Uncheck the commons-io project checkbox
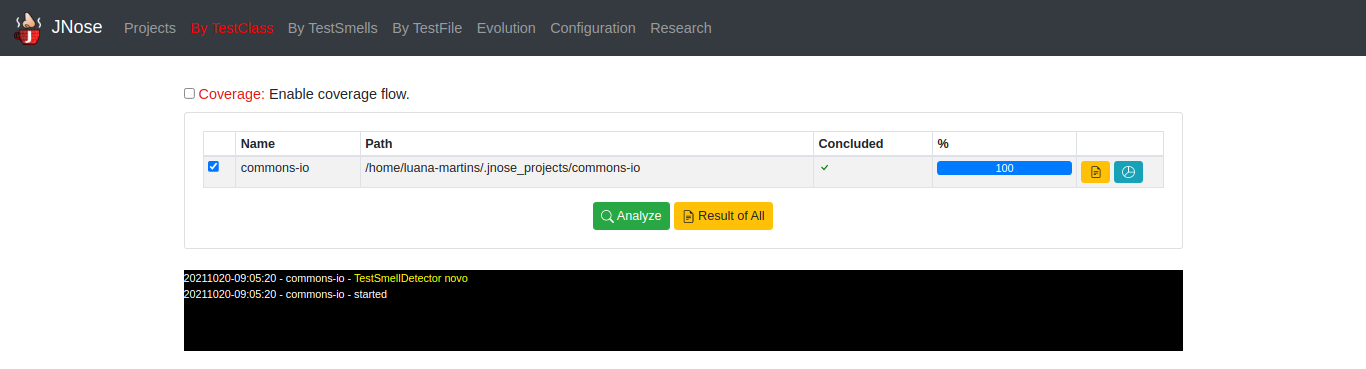The image size is (1366, 369). [213, 167]
